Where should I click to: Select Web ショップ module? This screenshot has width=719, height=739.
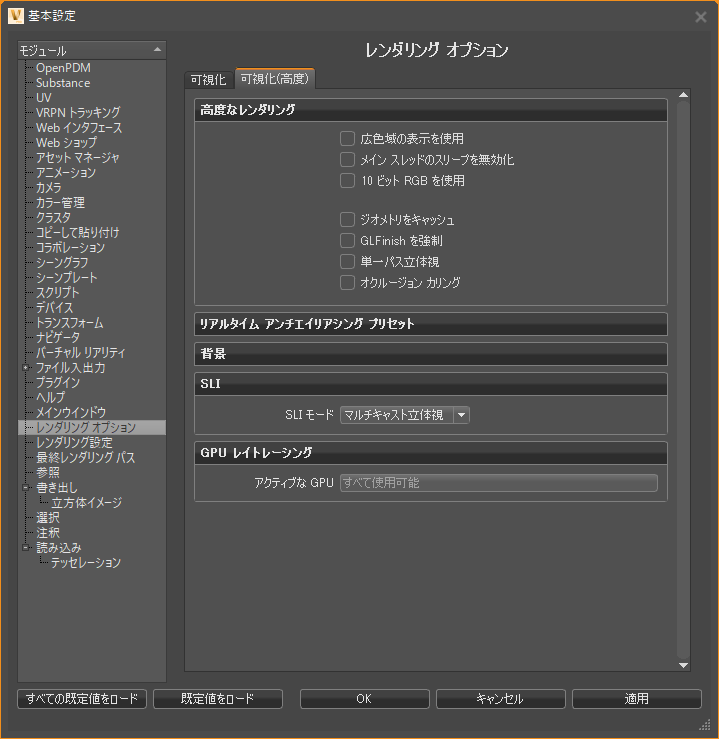[x=66, y=143]
